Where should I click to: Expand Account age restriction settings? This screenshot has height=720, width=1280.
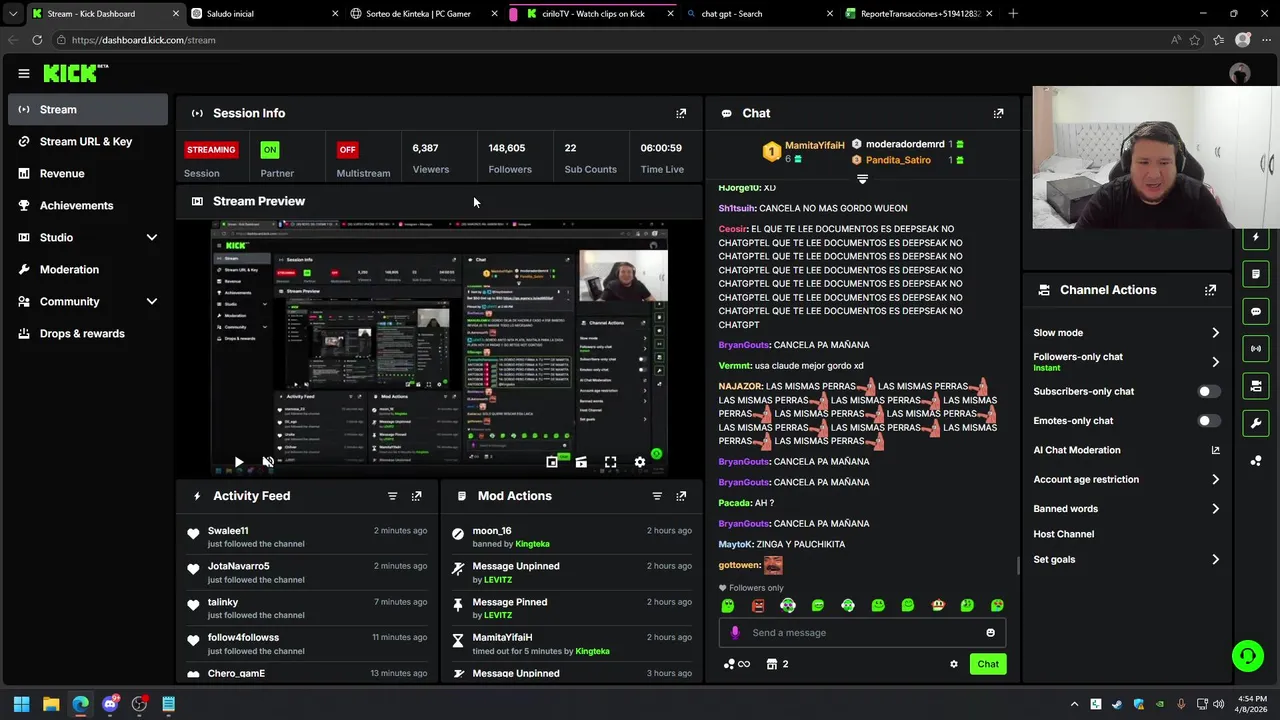click(1215, 480)
